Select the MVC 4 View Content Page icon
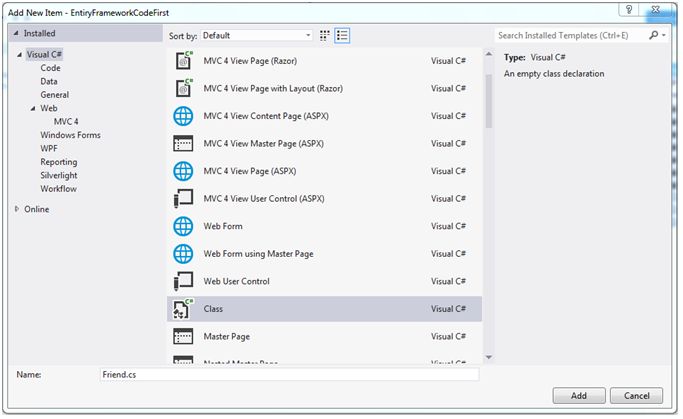The image size is (683, 419). (x=184, y=116)
